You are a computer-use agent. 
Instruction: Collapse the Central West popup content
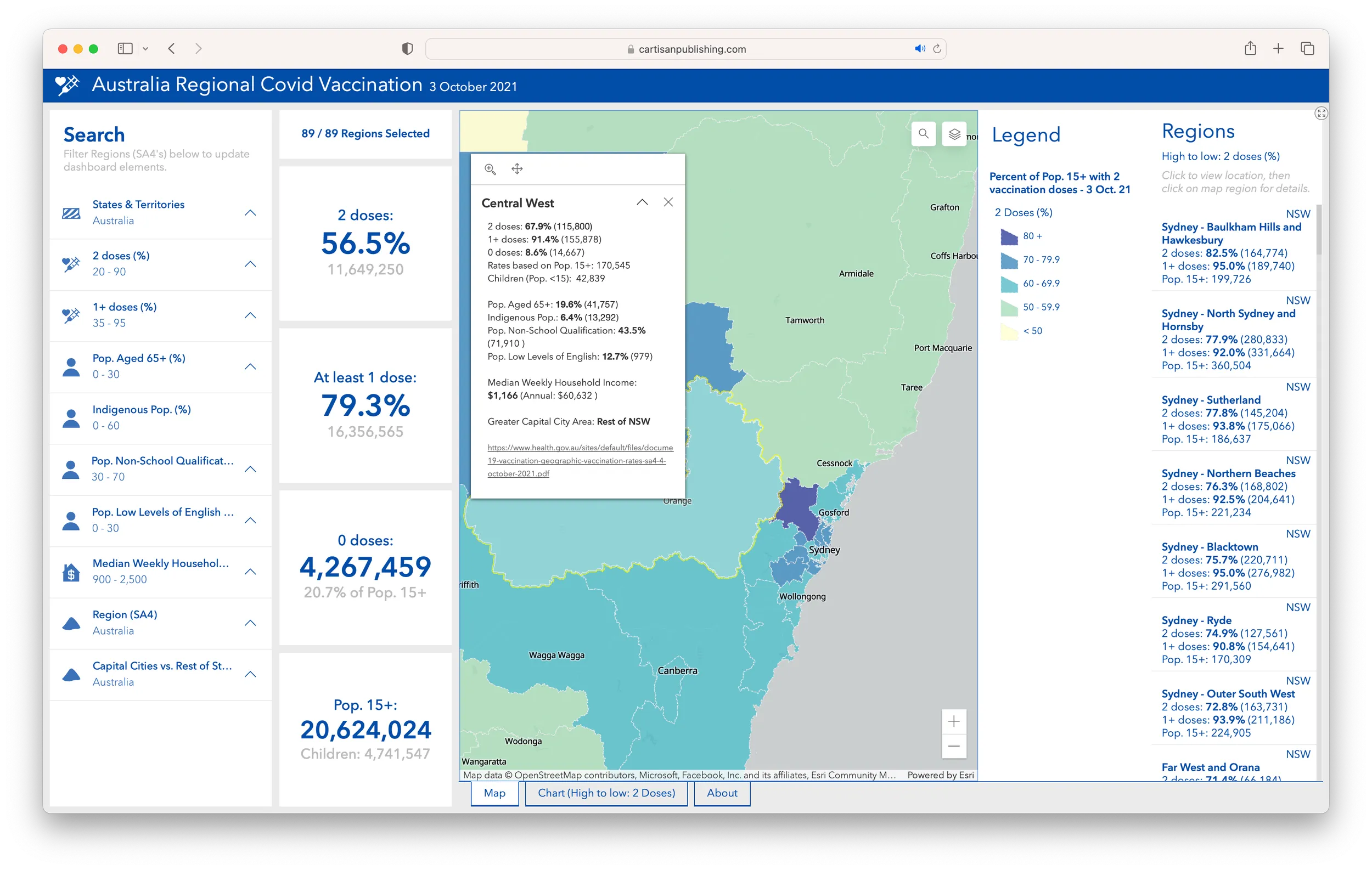[x=642, y=202]
